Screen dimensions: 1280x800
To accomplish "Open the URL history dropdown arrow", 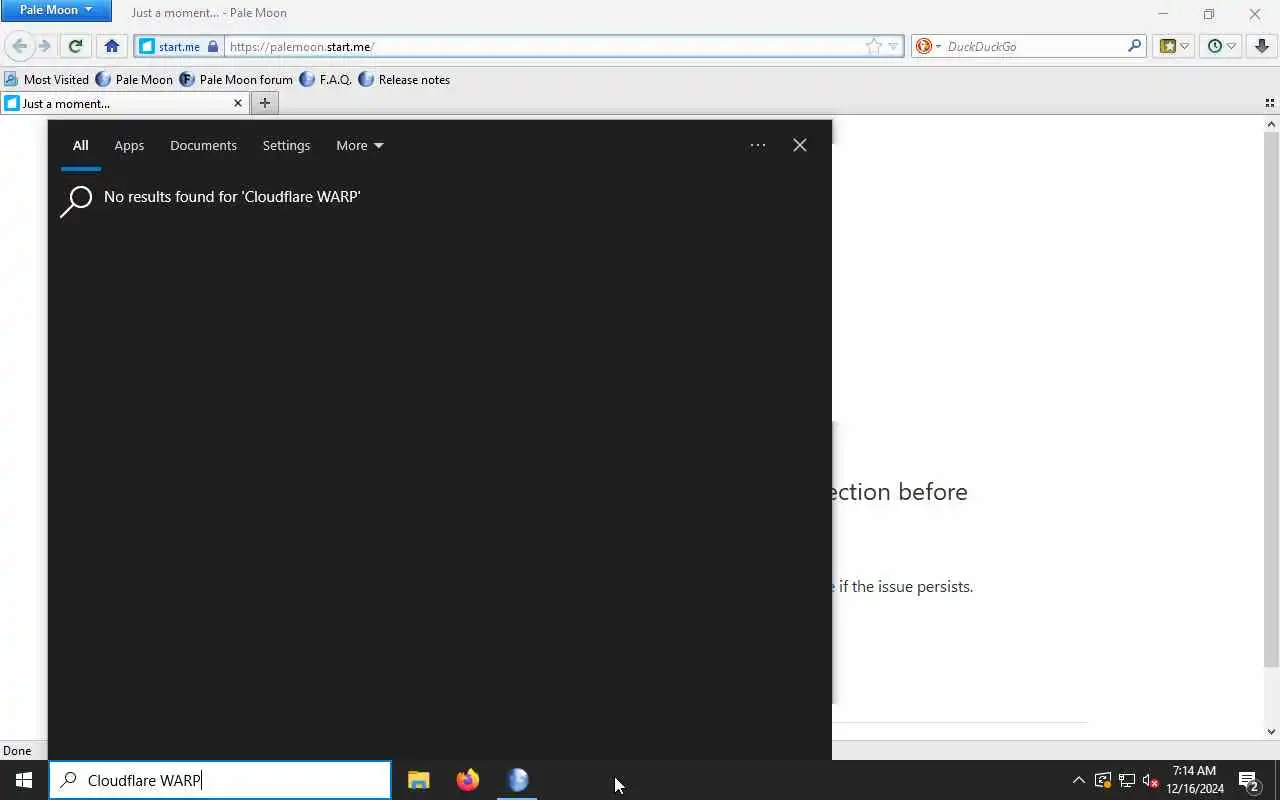I will pos(893,46).
